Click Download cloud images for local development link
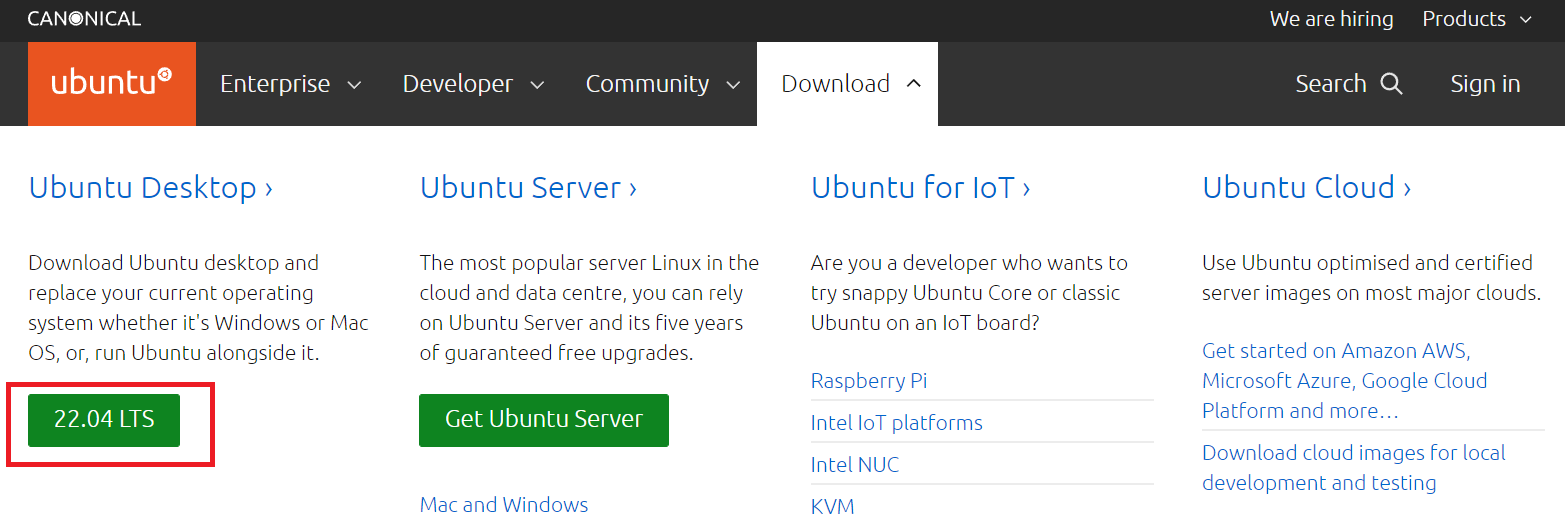 (1353, 468)
